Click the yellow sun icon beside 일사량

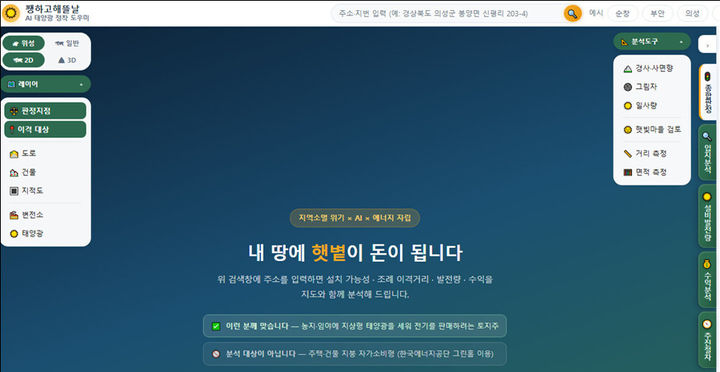coord(628,106)
